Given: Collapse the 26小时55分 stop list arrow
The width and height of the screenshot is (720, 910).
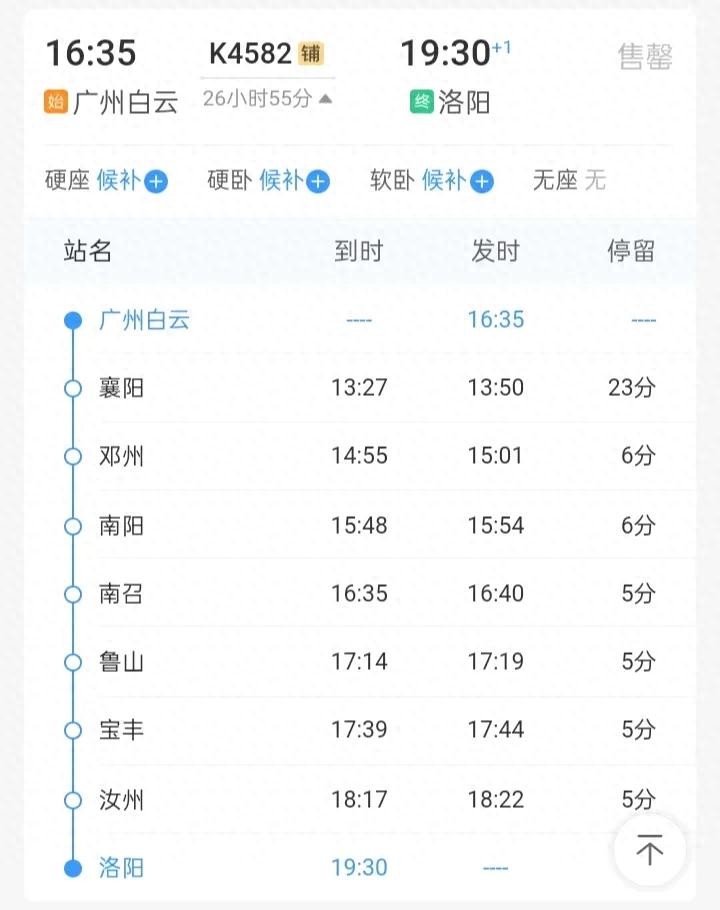Looking at the screenshot, I should click(325, 99).
